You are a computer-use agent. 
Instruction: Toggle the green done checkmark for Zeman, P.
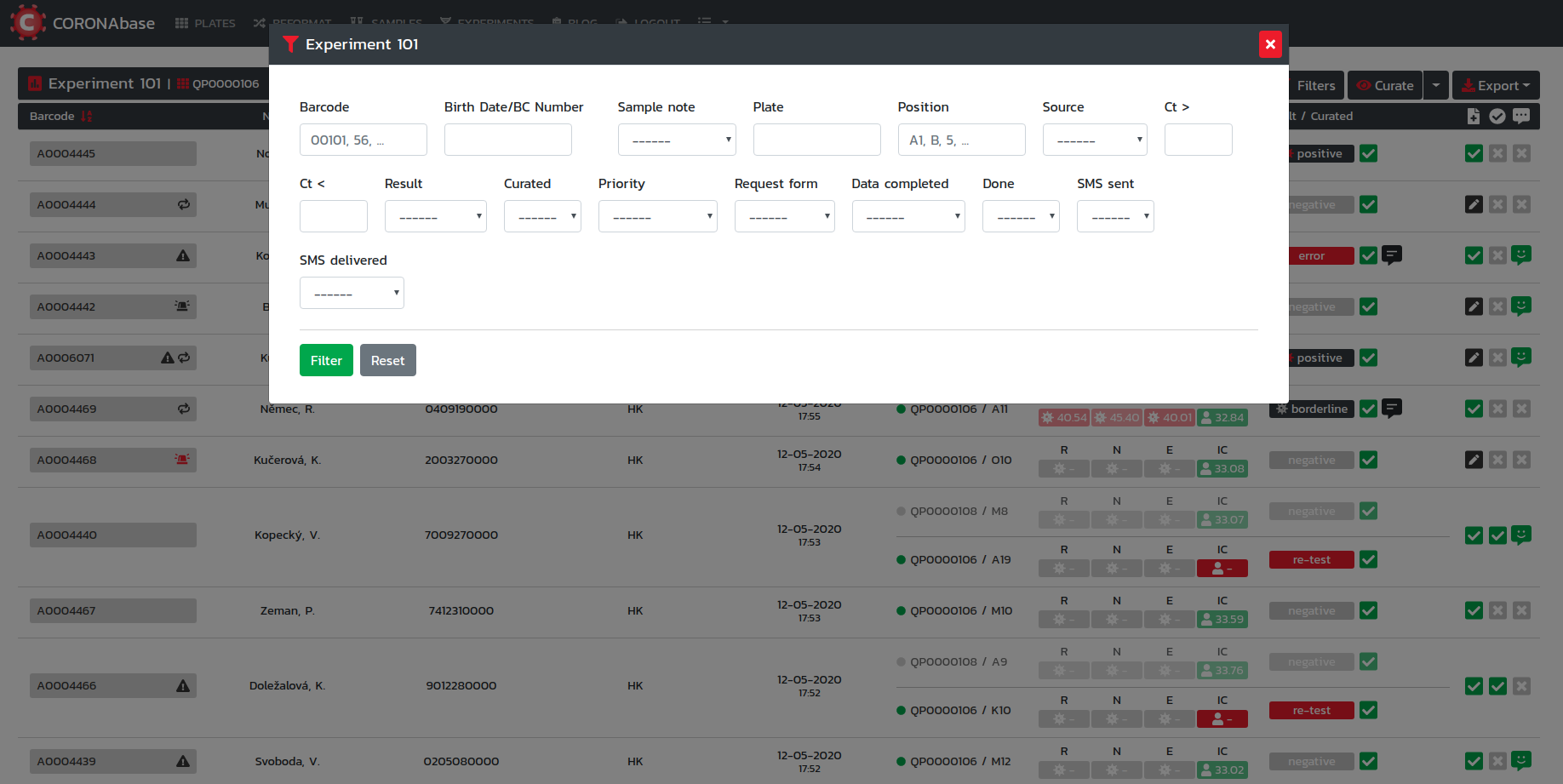[1474, 610]
